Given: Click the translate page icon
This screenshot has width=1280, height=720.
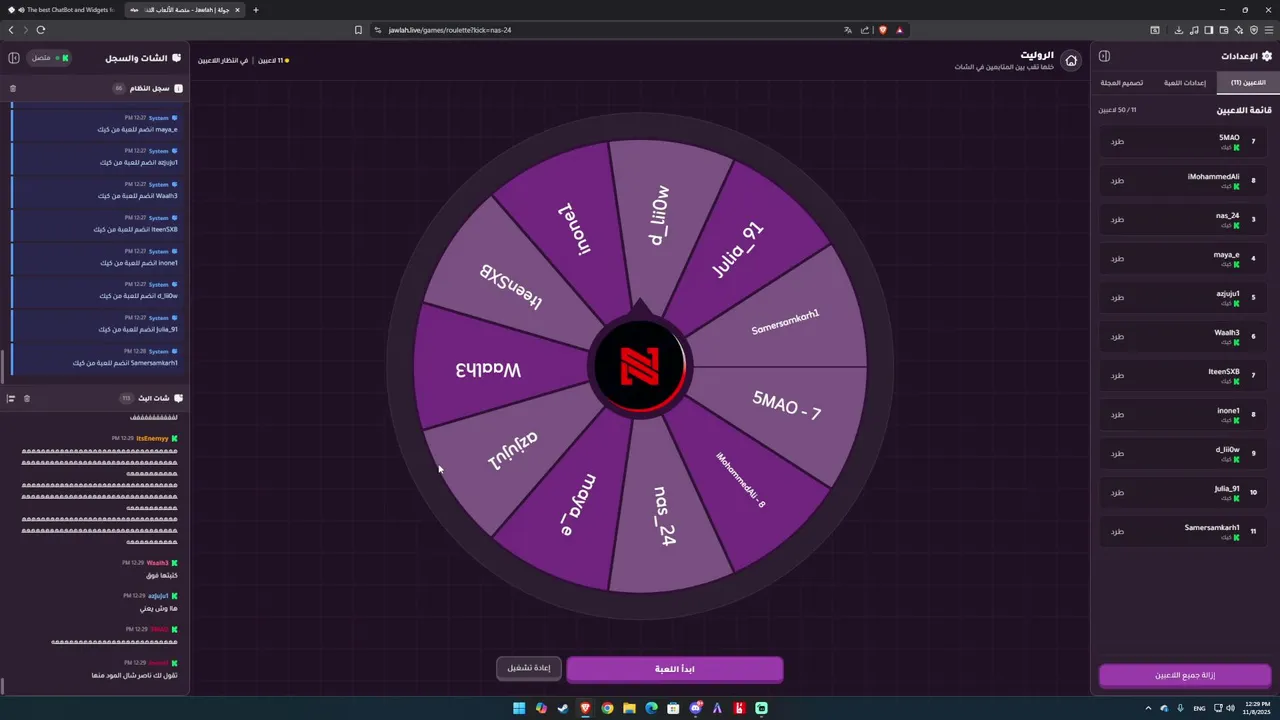Looking at the screenshot, I should point(848,30).
